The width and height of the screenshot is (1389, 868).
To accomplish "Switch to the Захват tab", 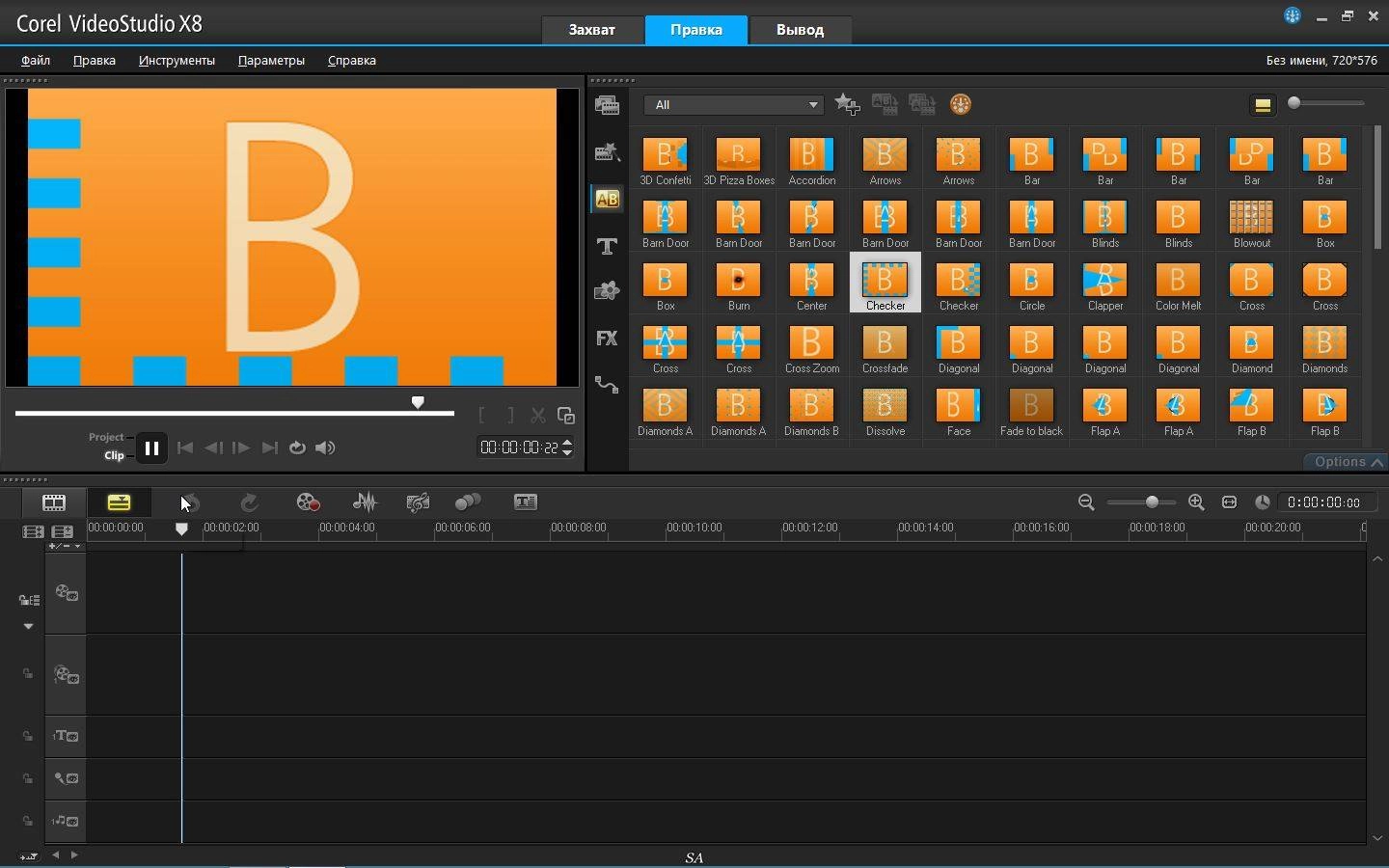I will pos(591,30).
